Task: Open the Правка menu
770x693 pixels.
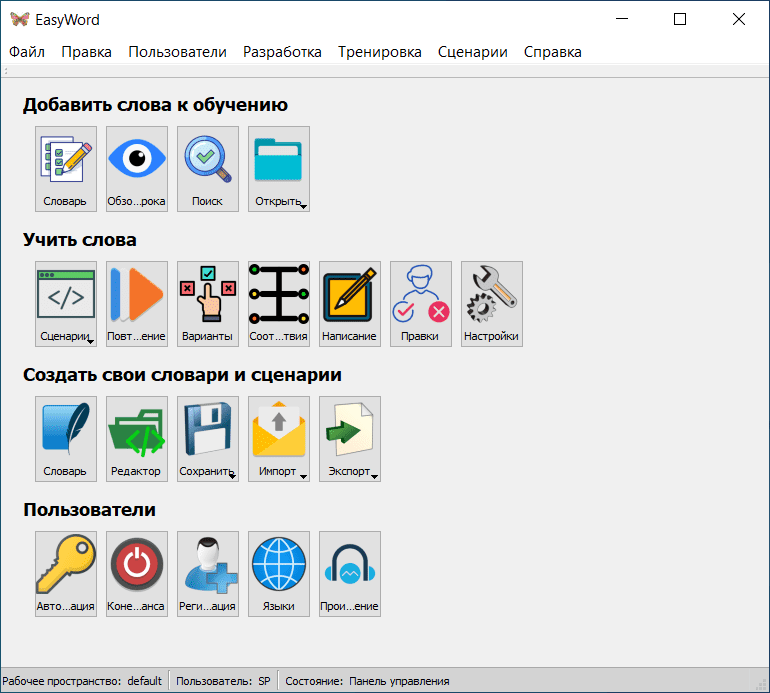Action: pyautogui.click(x=86, y=52)
